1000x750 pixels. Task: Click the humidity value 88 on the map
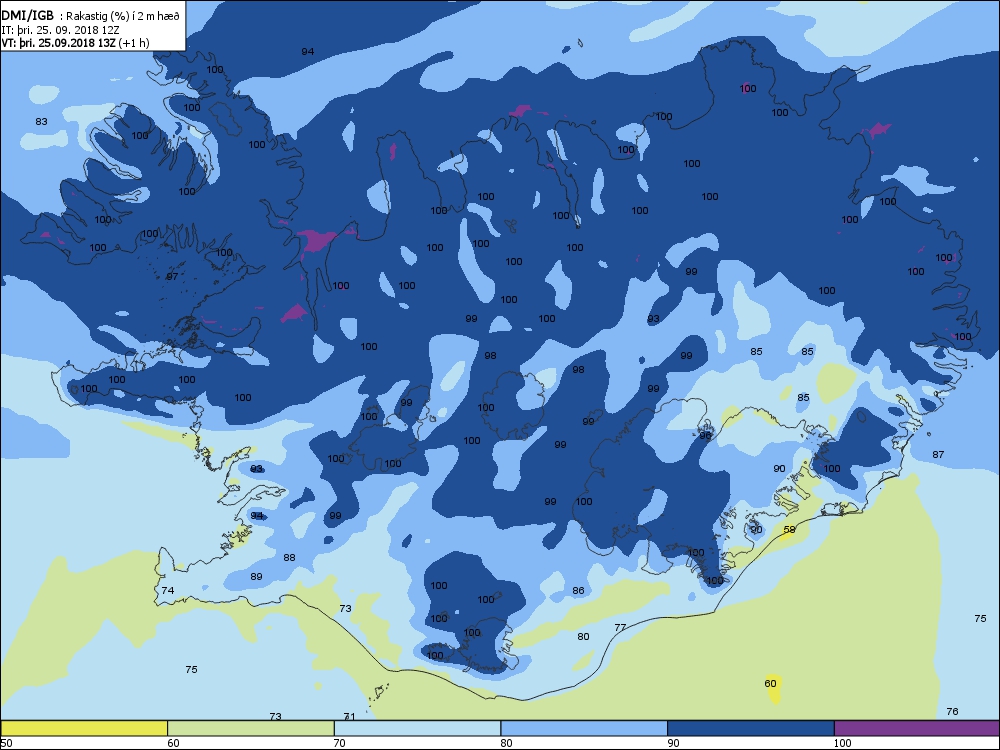click(x=290, y=557)
